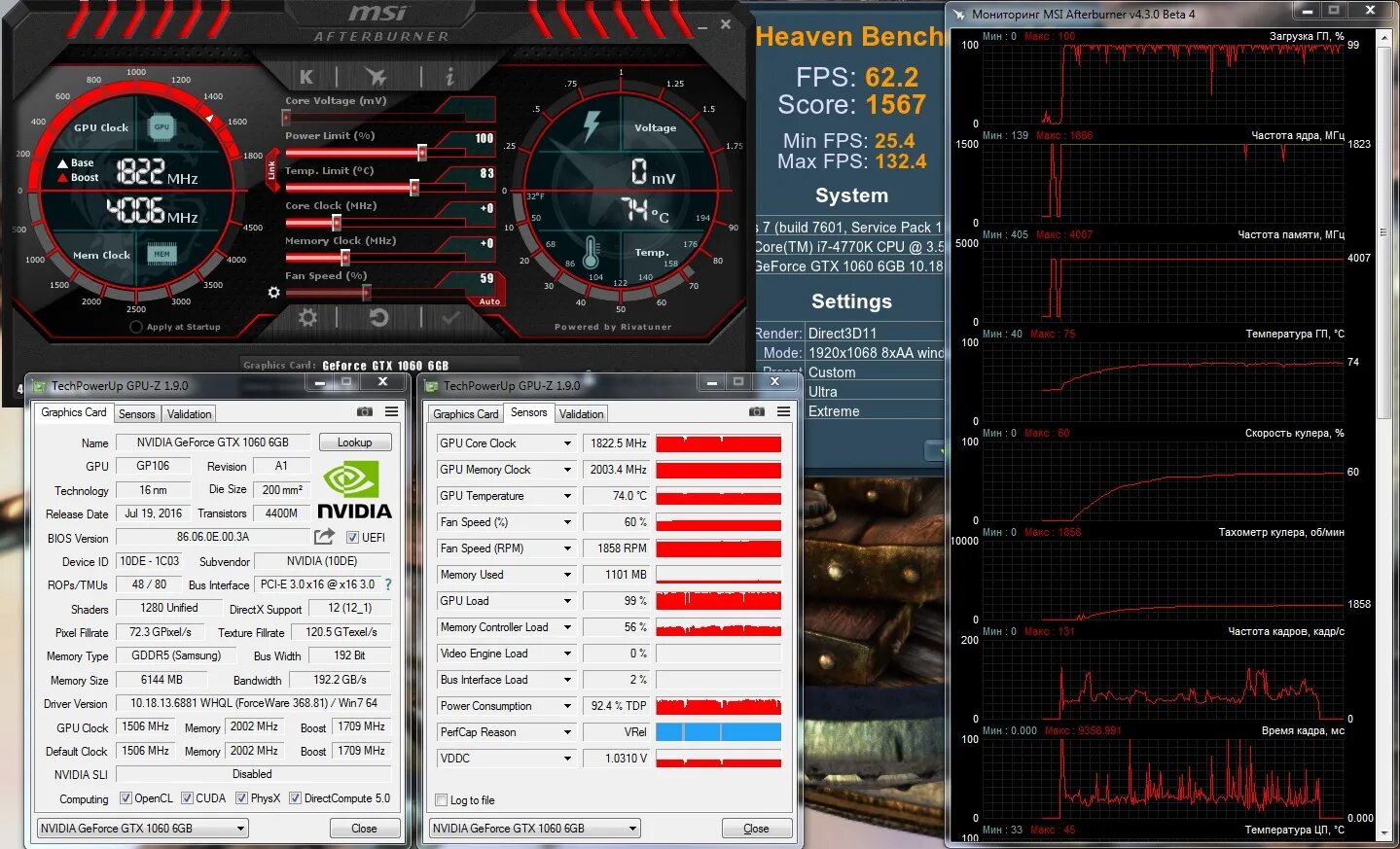
Task: Click the Temp. Limit slider handle
Action: (x=414, y=188)
